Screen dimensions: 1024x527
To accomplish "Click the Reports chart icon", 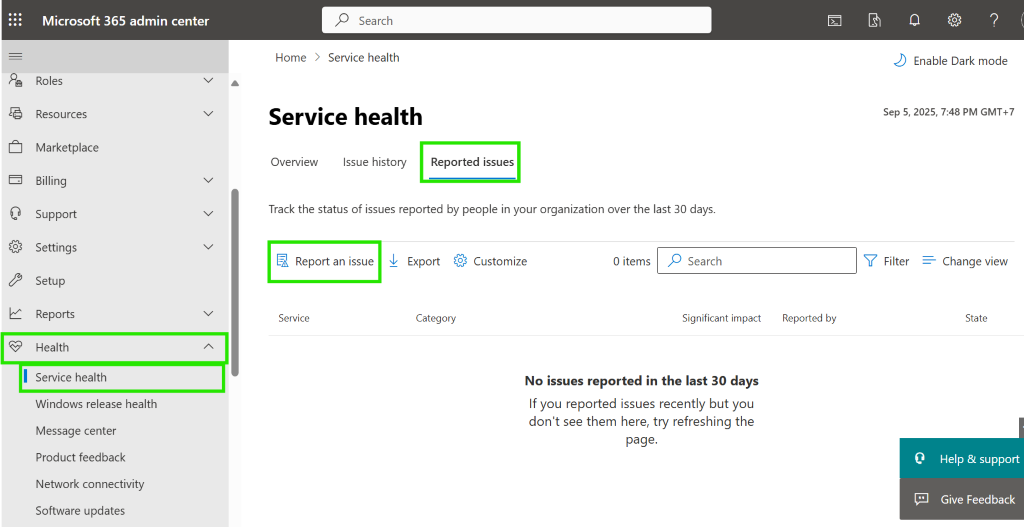I will [16, 313].
